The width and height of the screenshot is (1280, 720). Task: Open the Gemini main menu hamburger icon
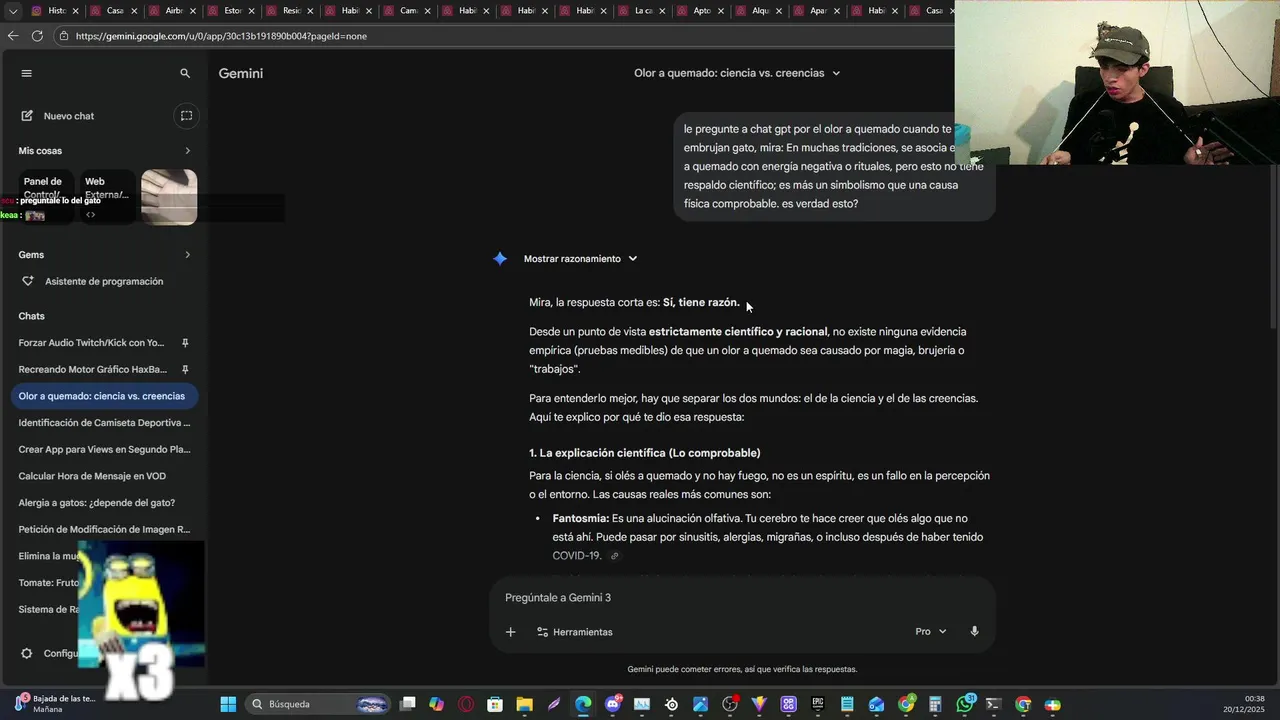pos(27,73)
